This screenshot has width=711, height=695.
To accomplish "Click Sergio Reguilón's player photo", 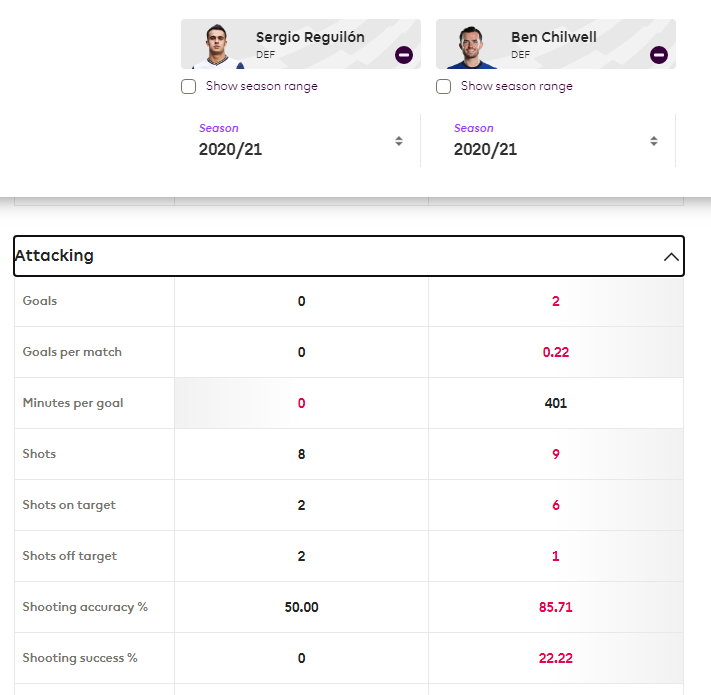I will [x=218, y=46].
